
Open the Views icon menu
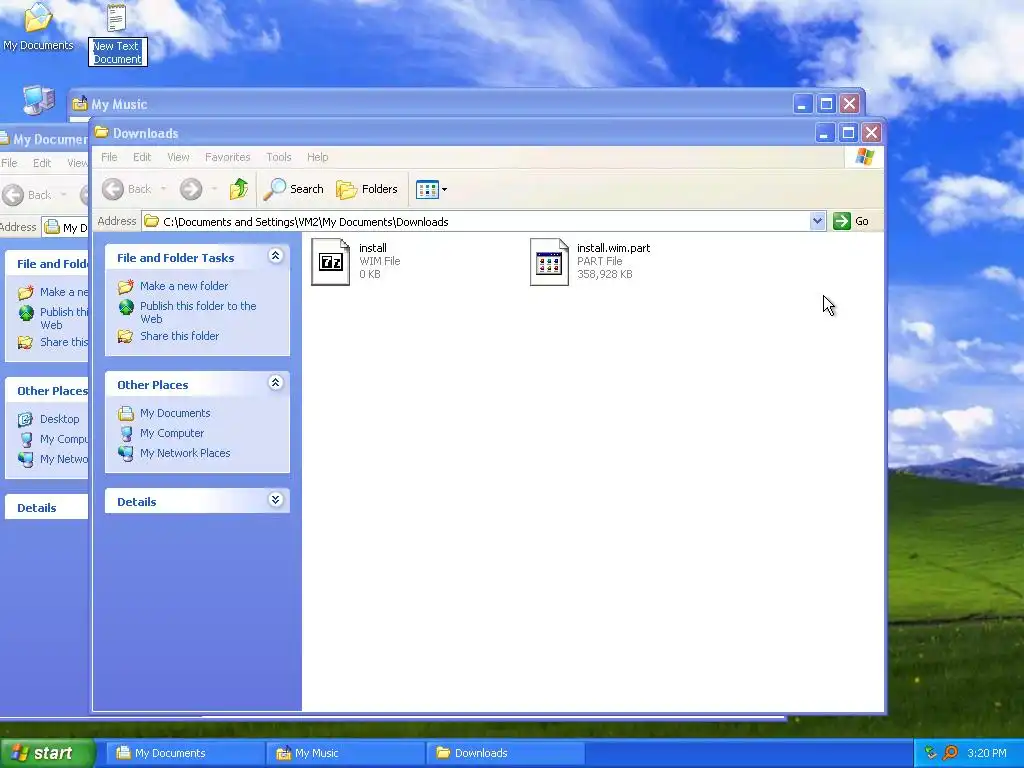[x=431, y=189]
